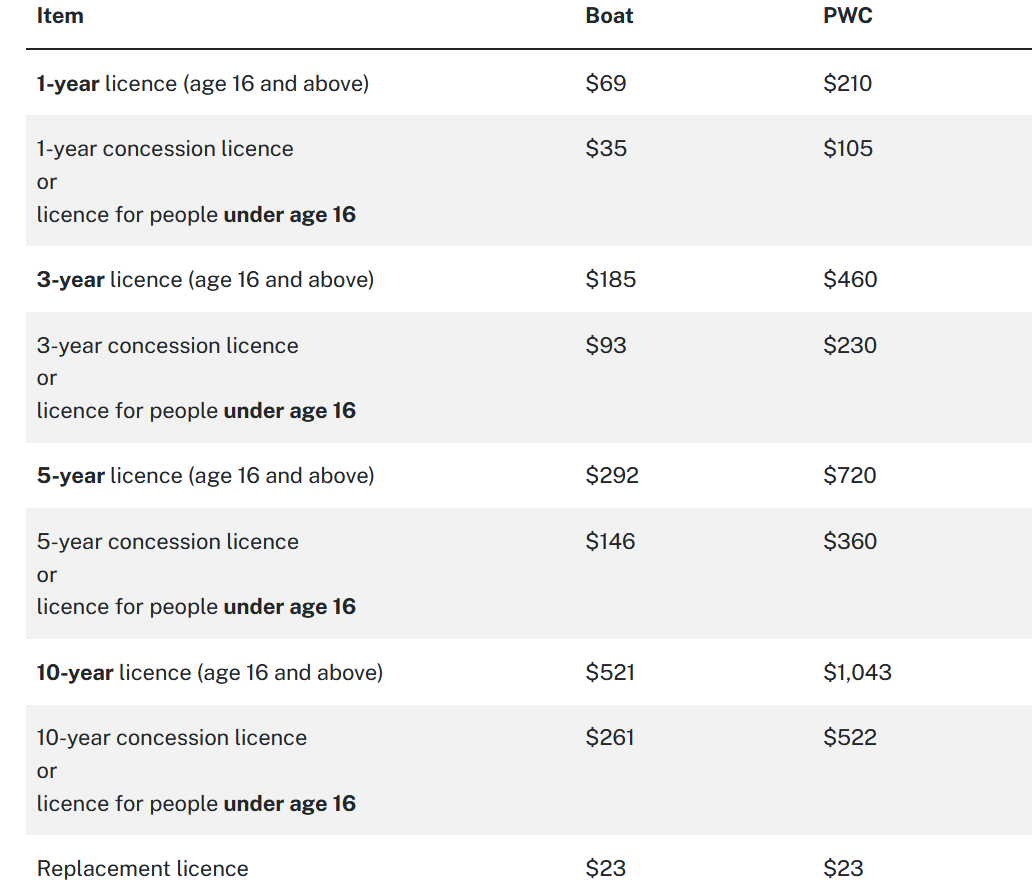The height and width of the screenshot is (887, 1032).
Task: Click the $1,043 PWC price
Action: 857,672
